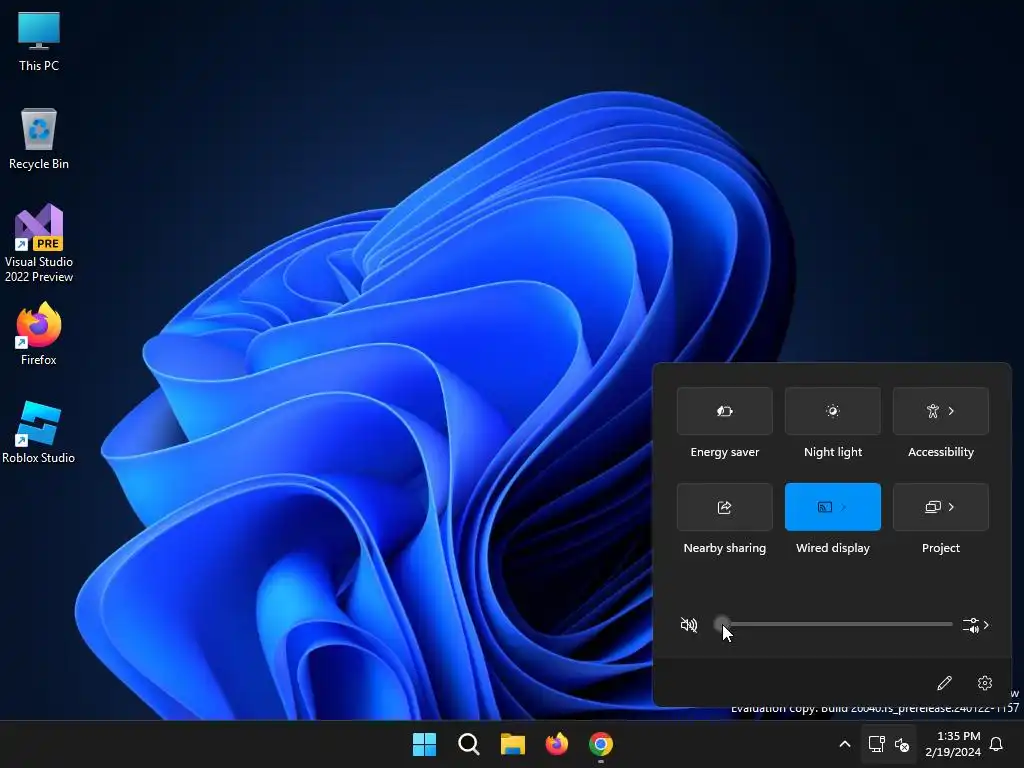This screenshot has width=1024, height=768.
Task: Open the Windows Start menu
Action: click(424, 744)
